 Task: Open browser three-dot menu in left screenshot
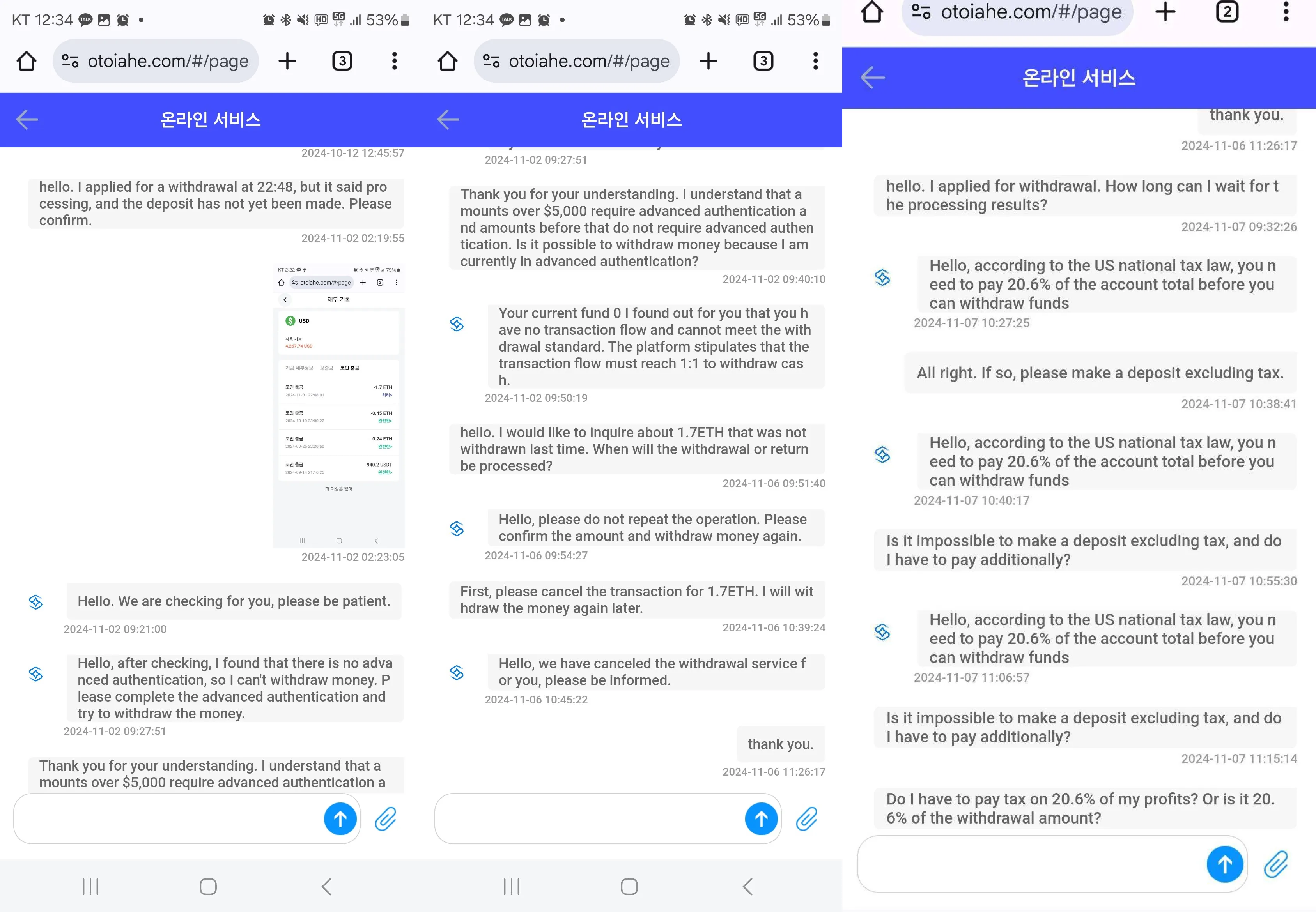point(395,60)
